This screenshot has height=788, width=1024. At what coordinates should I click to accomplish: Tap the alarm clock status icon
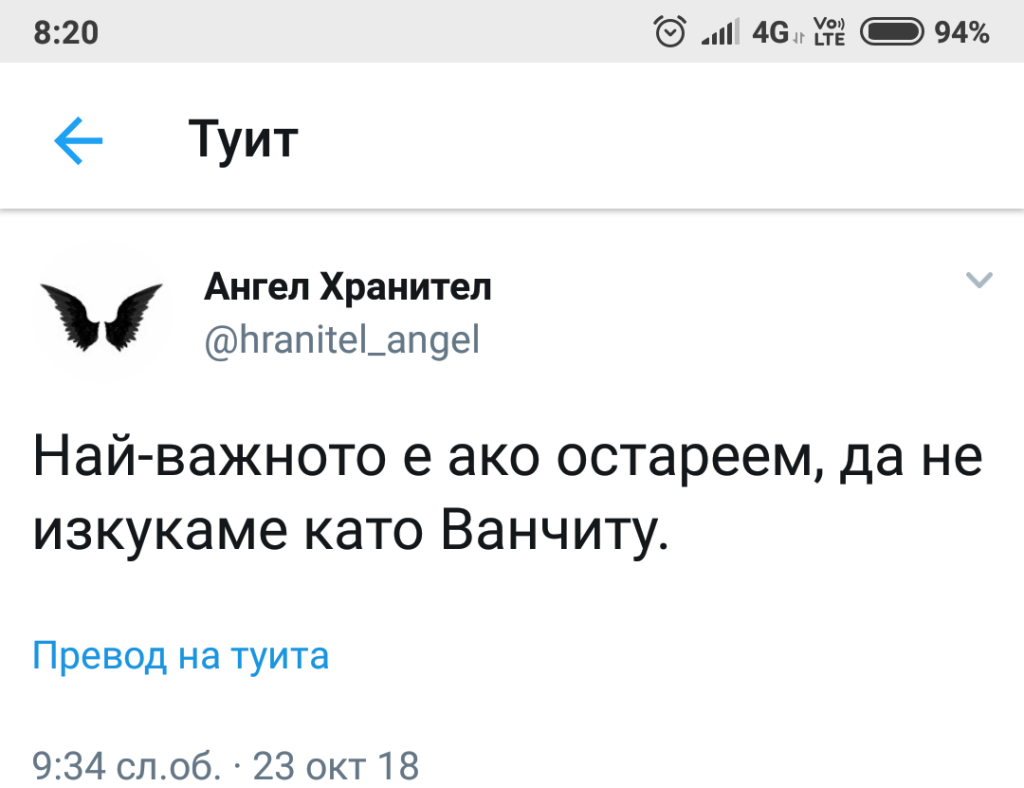(669, 32)
